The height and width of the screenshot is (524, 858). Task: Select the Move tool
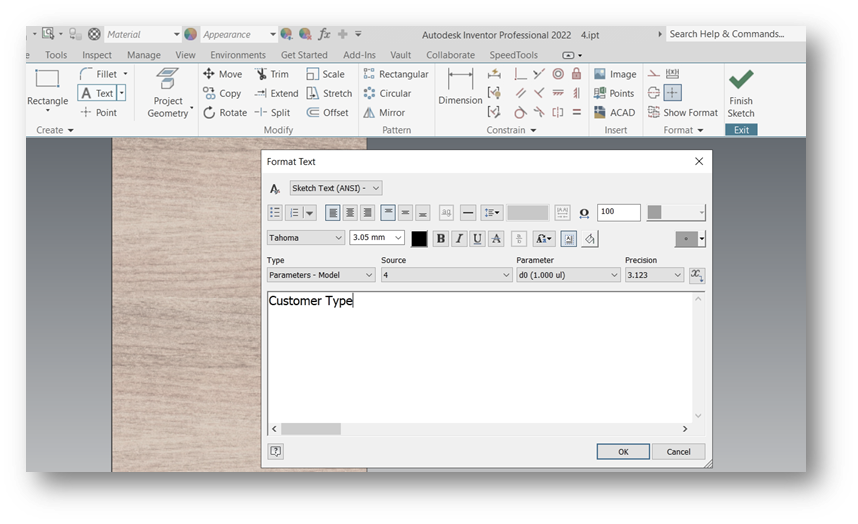pos(222,74)
